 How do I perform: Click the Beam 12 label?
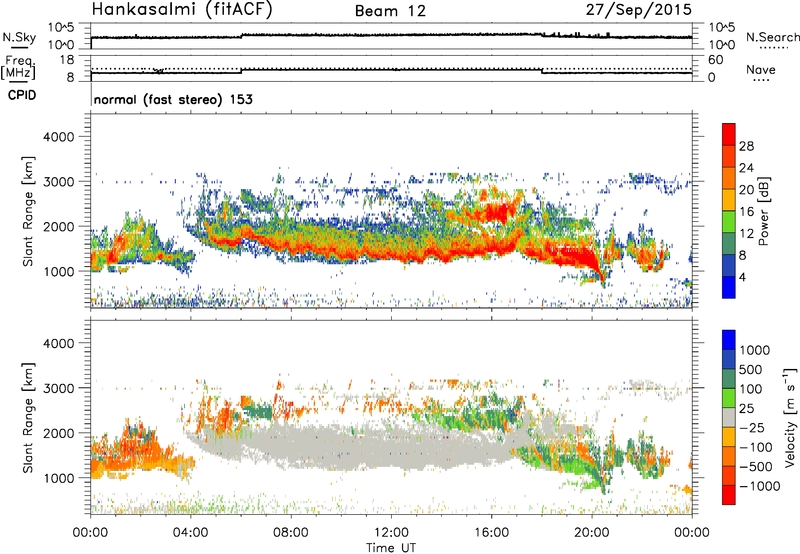[390, 11]
